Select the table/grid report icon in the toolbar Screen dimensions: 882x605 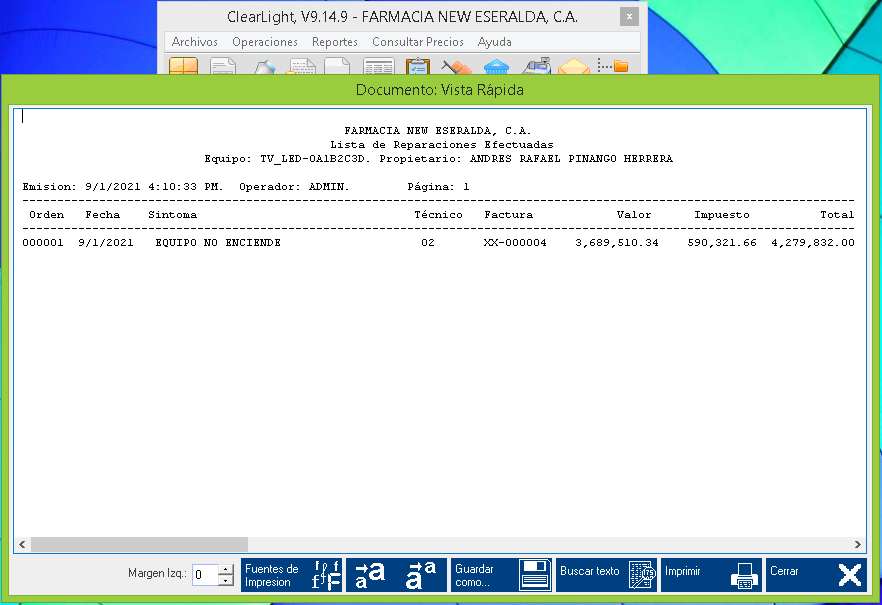point(377,67)
